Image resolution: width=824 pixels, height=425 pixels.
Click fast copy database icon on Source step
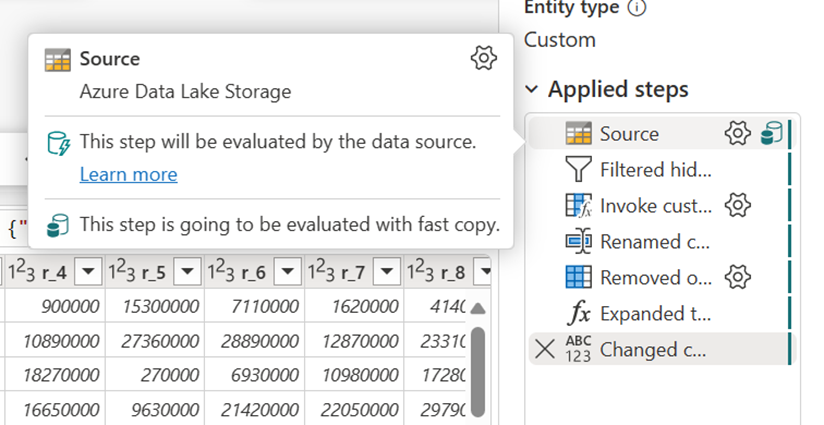(x=771, y=133)
